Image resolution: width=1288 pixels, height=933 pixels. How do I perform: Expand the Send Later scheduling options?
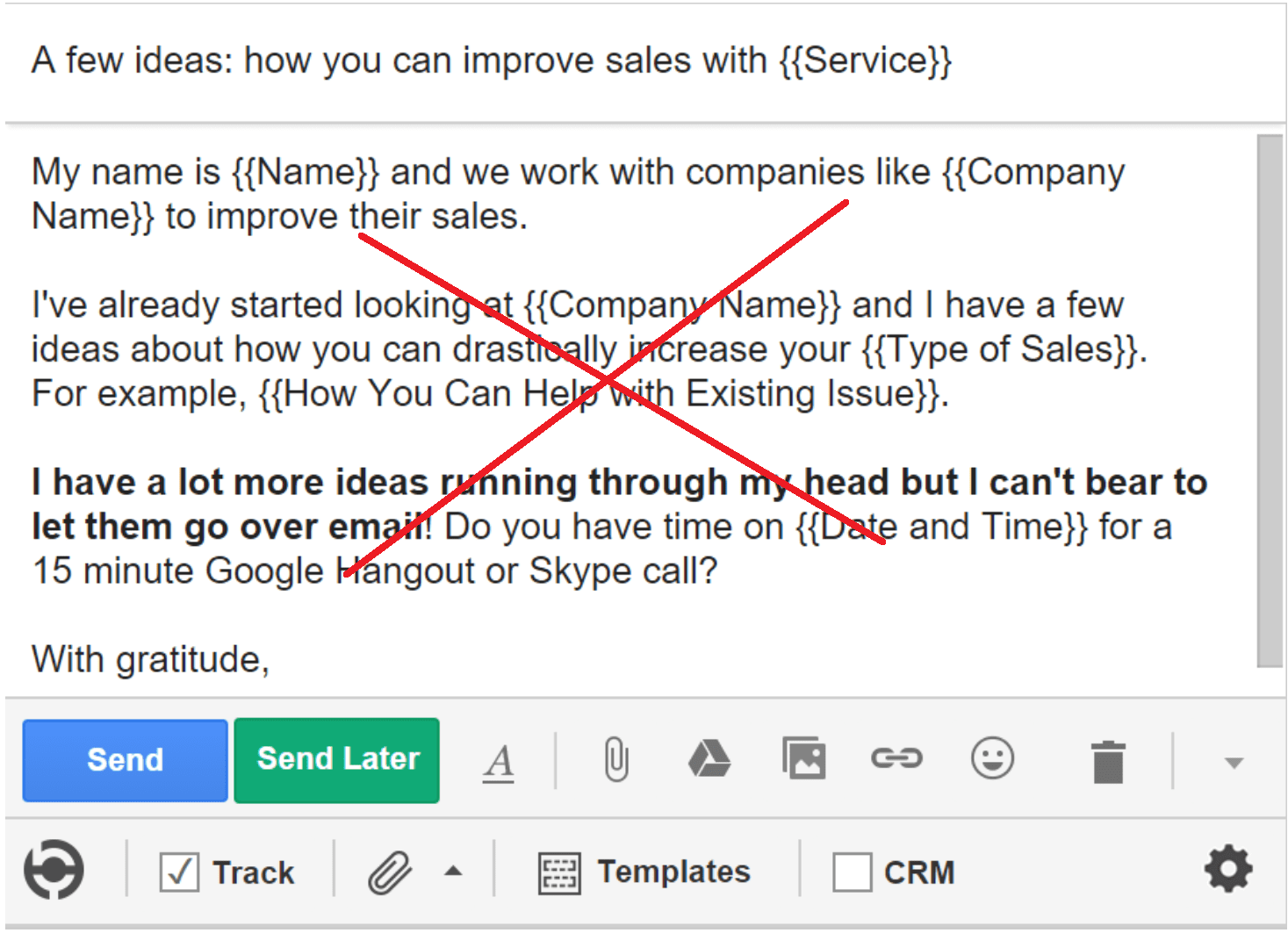[336, 759]
